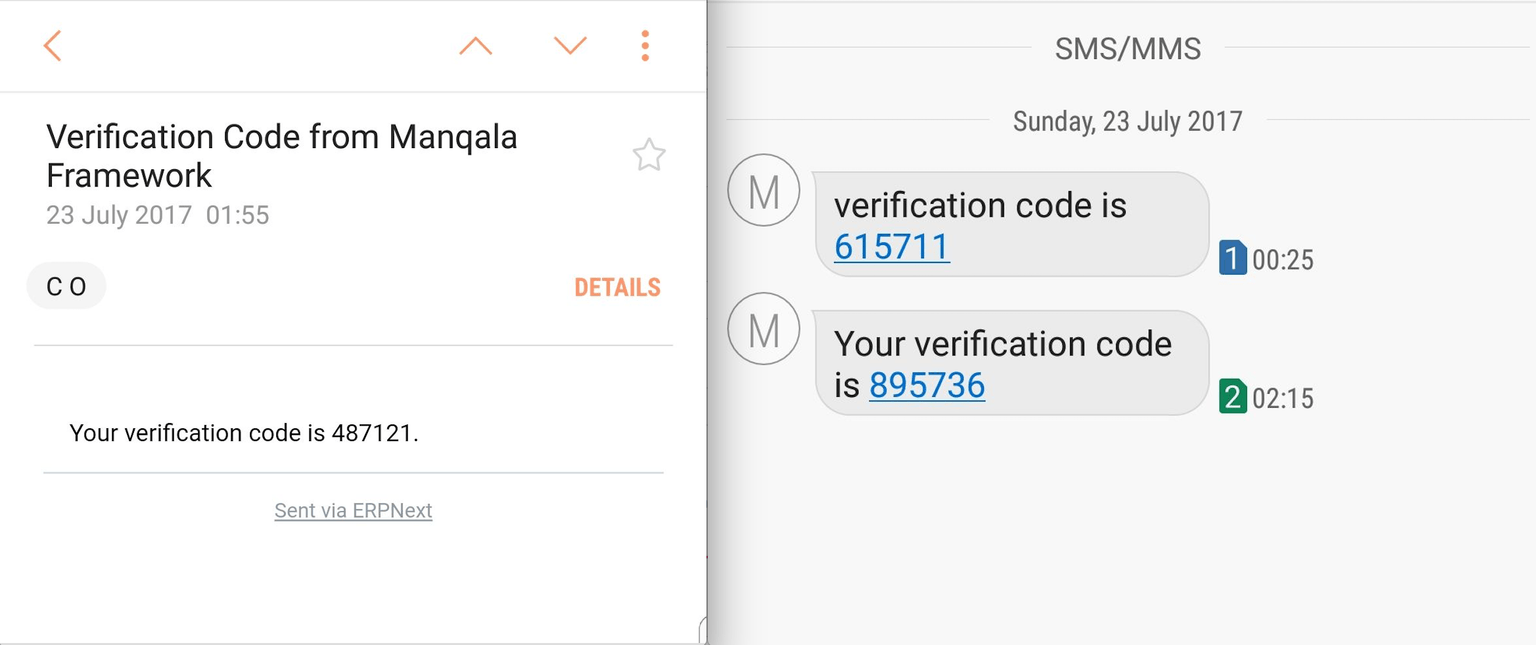Click the Sent via ERPNext footer link
This screenshot has width=1536, height=645.
[x=353, y=510]
